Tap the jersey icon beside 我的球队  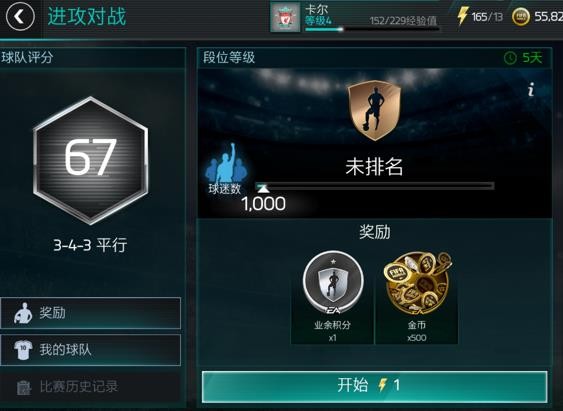23,350
